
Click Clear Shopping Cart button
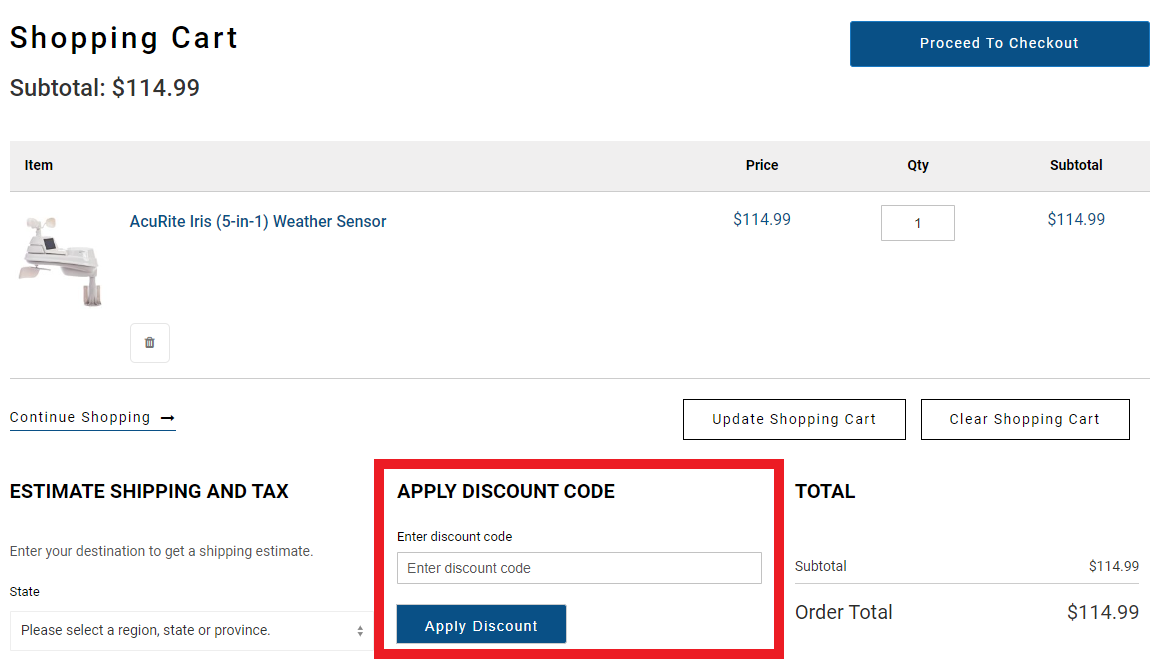pyautogui.click(x=1025, y=419)
